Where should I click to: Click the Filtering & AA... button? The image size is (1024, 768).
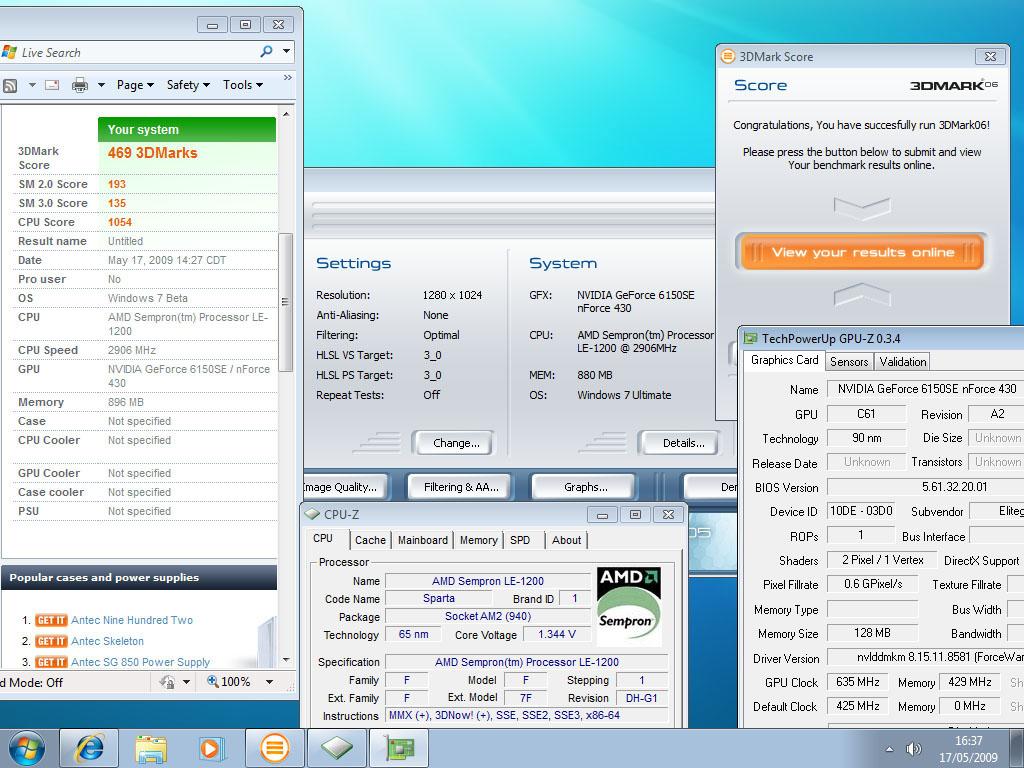pos(461,487)
